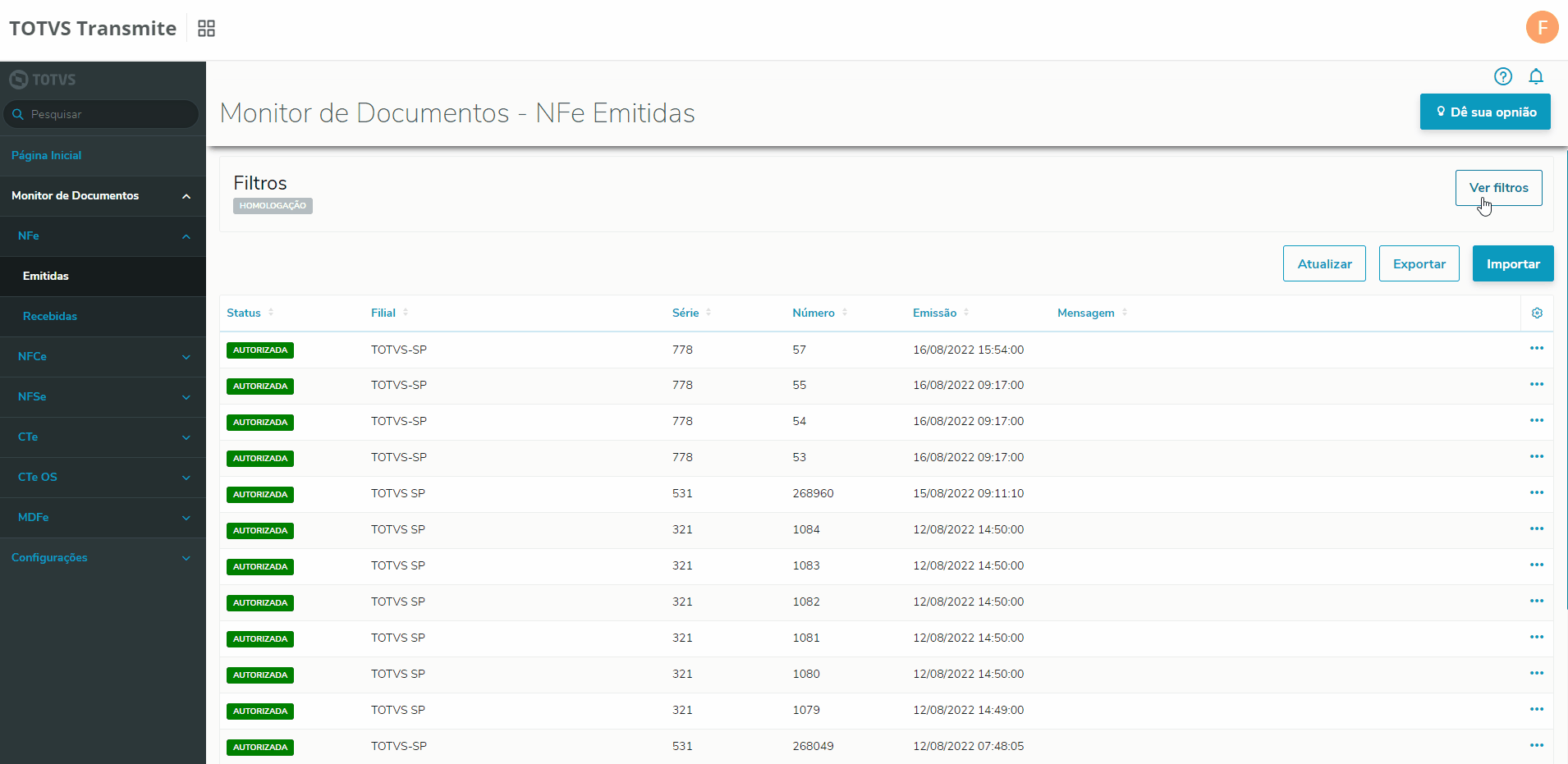Click emission date 12/08/2022 14:49:00

pyautogui.click(x=968, y=710)
